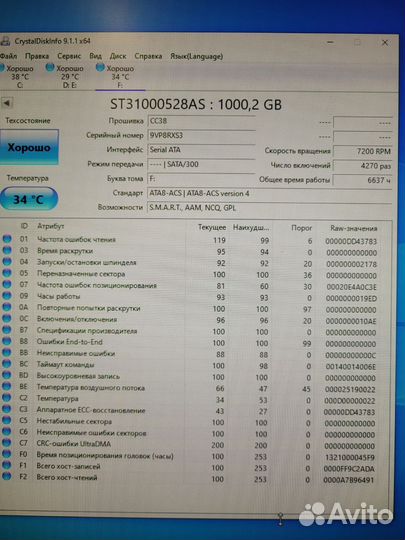Click status icon for attribute C7
Screen dimensions: 405x540
pos(7,443)
